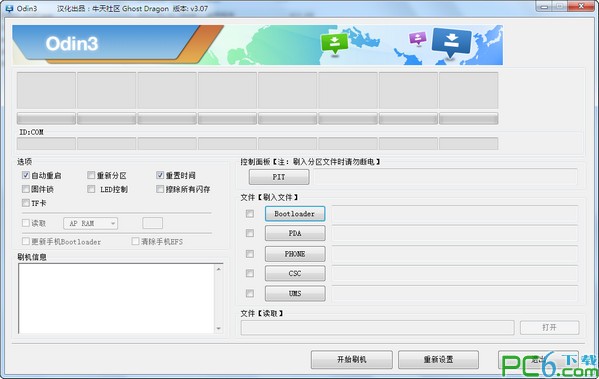Click the UMS file button
The height and width of the screenshot is (379, 599).
pos(295,293)
